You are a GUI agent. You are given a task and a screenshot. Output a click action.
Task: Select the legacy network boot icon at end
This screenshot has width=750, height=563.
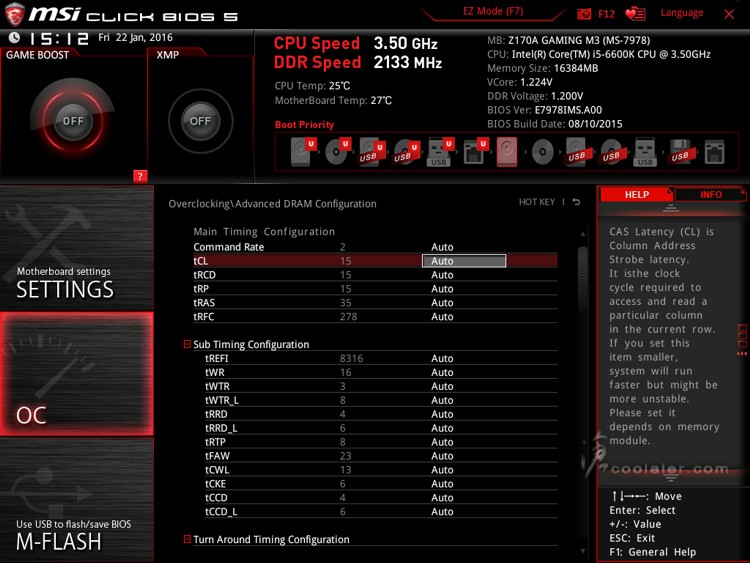(715, 152)
